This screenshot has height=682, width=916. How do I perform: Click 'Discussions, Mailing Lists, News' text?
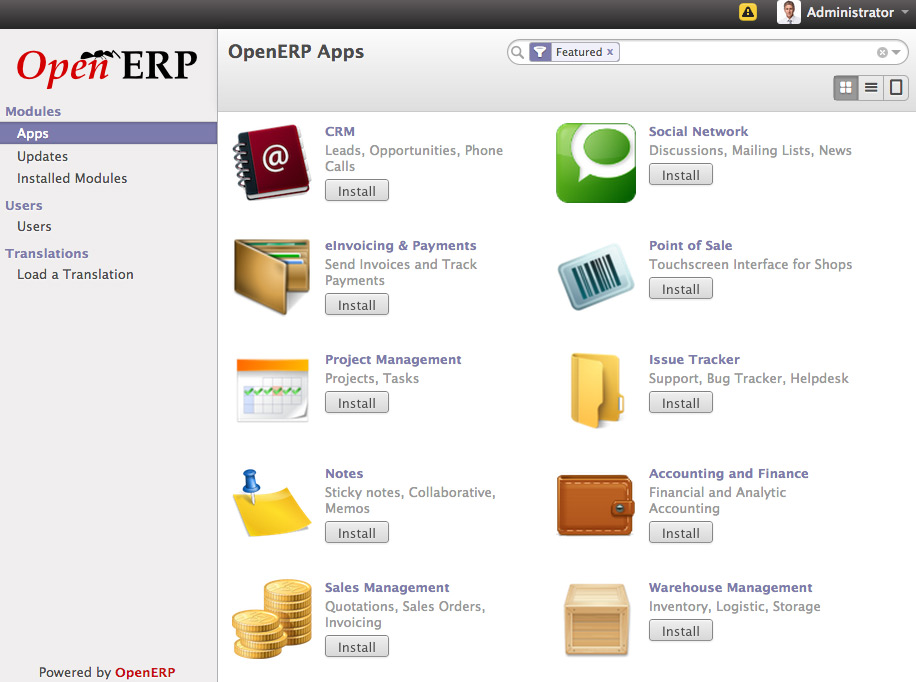point(750,150)
